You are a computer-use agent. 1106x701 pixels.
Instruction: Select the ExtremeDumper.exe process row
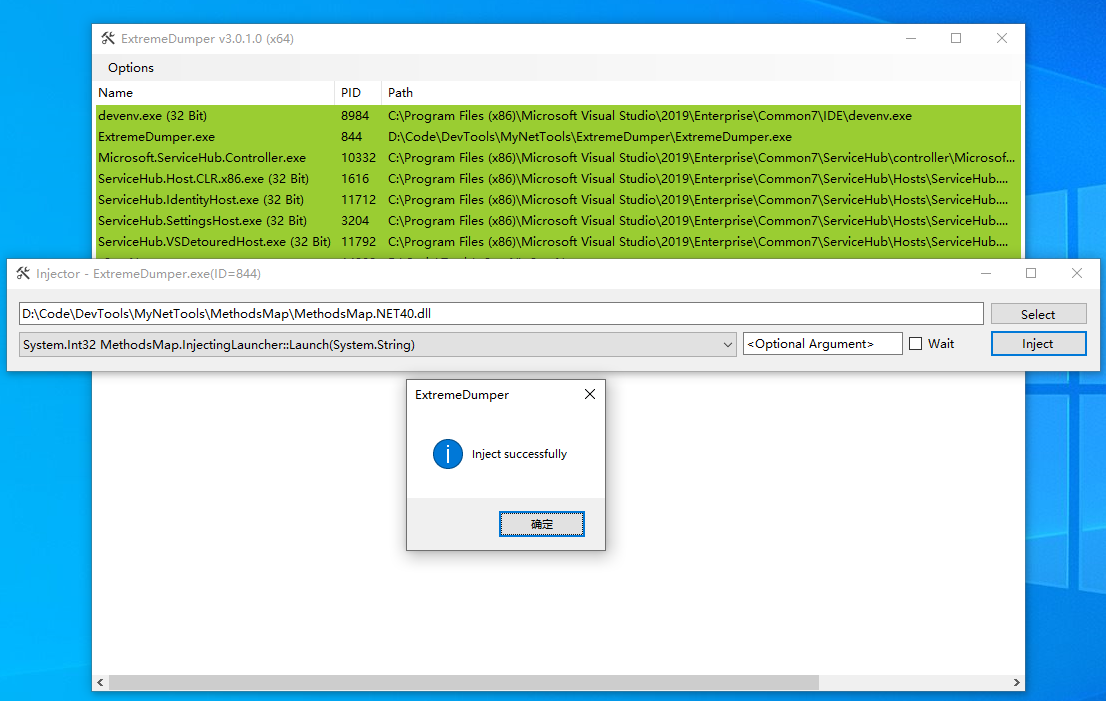coord(557,137)
